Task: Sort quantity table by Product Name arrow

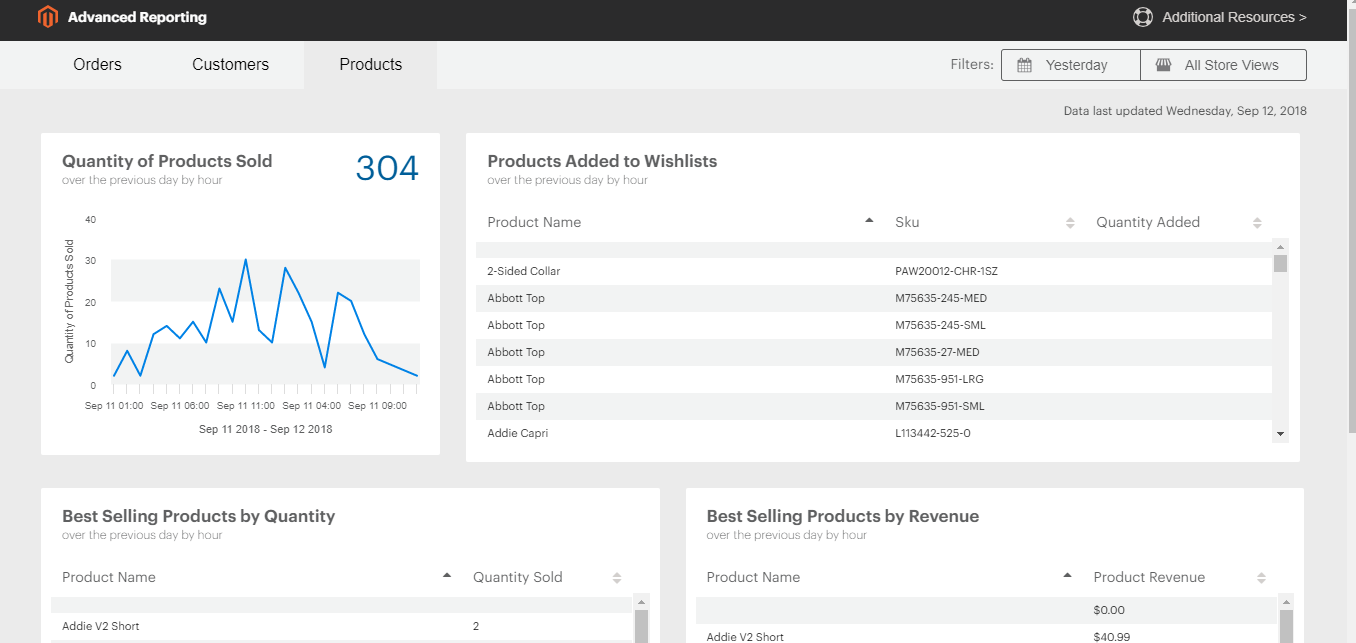Action: coord(447,576)
